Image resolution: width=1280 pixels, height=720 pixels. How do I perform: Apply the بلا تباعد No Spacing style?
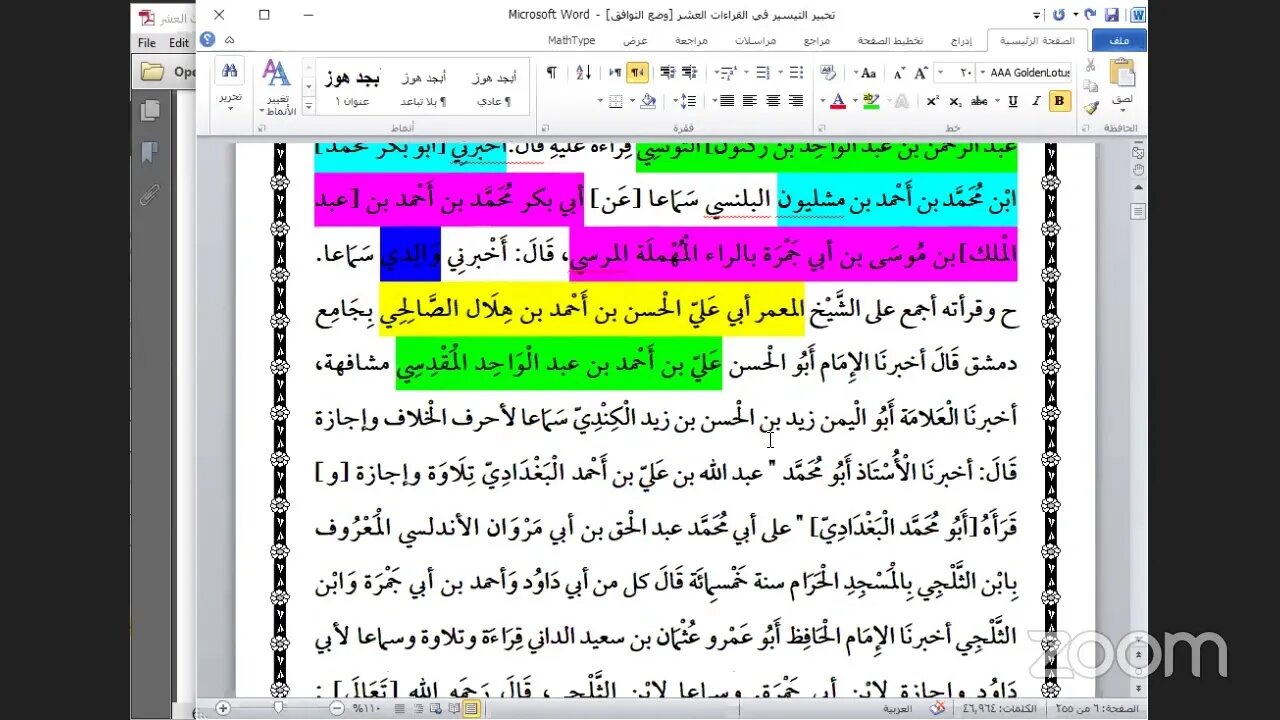click(424, 88)
